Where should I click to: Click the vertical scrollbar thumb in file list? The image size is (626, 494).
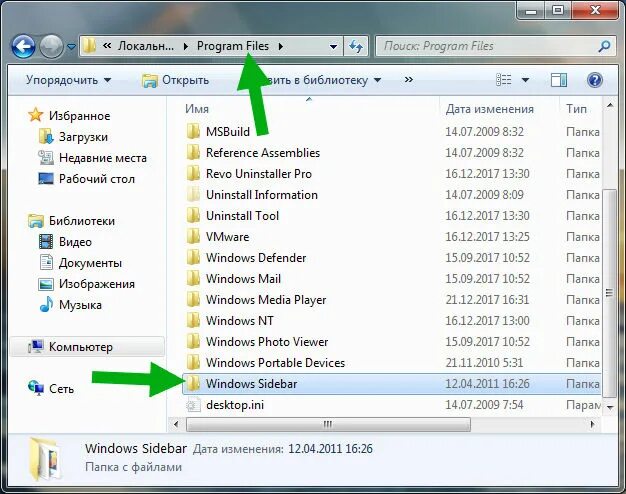[609, 293]
